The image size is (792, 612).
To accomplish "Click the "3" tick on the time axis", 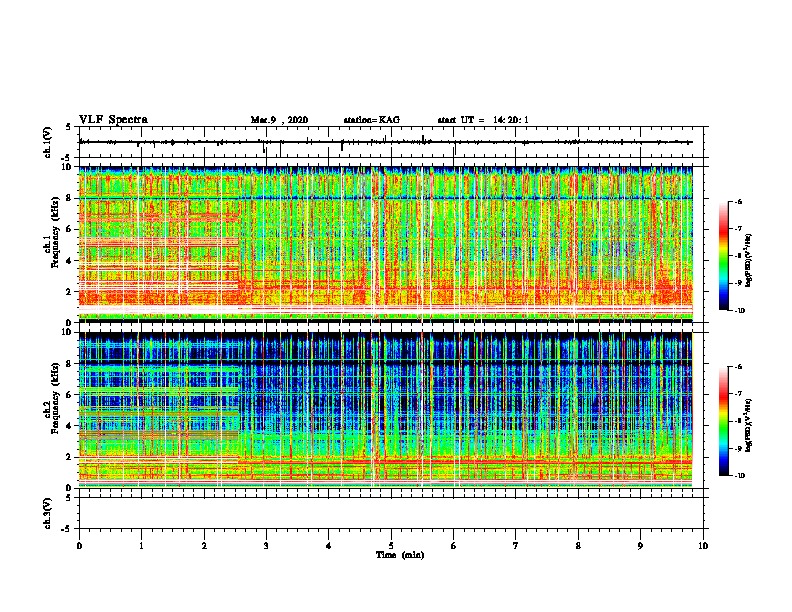I will (x=266, y=545).
